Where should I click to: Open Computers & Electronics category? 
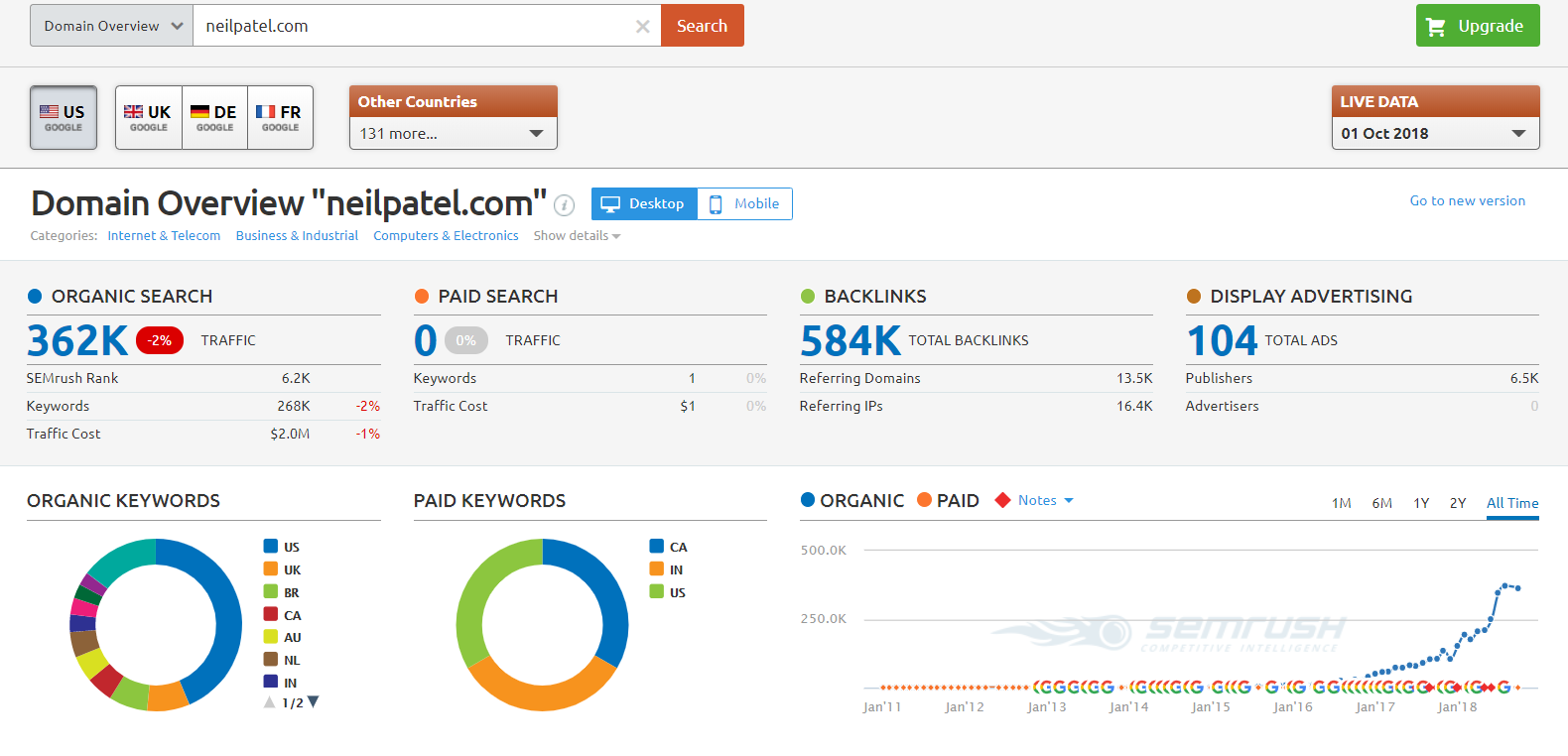[x=446, y=236]
